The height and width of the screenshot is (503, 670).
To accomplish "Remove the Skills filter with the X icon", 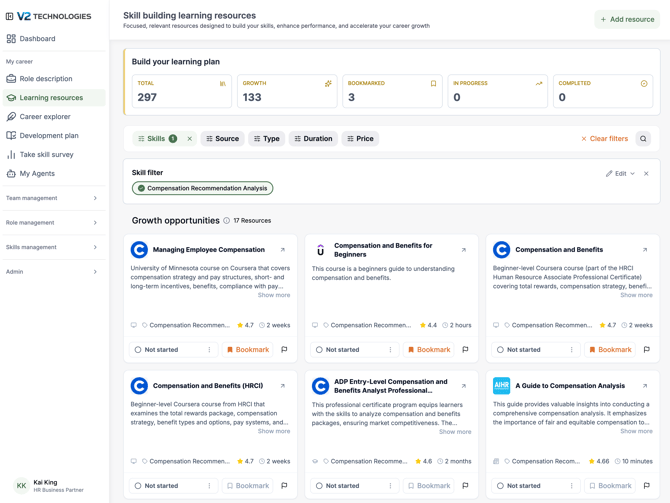I will pos(189,138).
